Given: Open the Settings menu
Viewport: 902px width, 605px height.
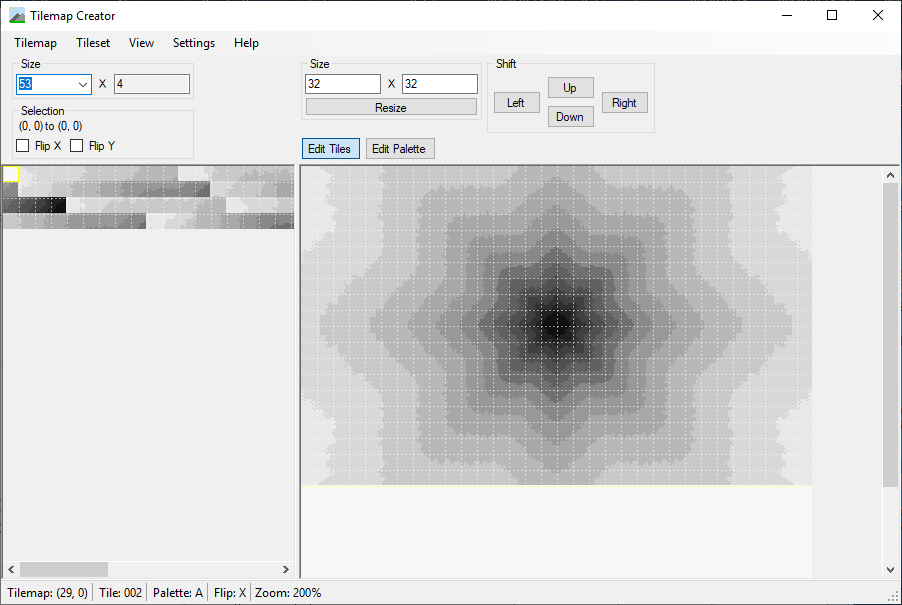Looking at the screenshot, I should tap(193, 43).
